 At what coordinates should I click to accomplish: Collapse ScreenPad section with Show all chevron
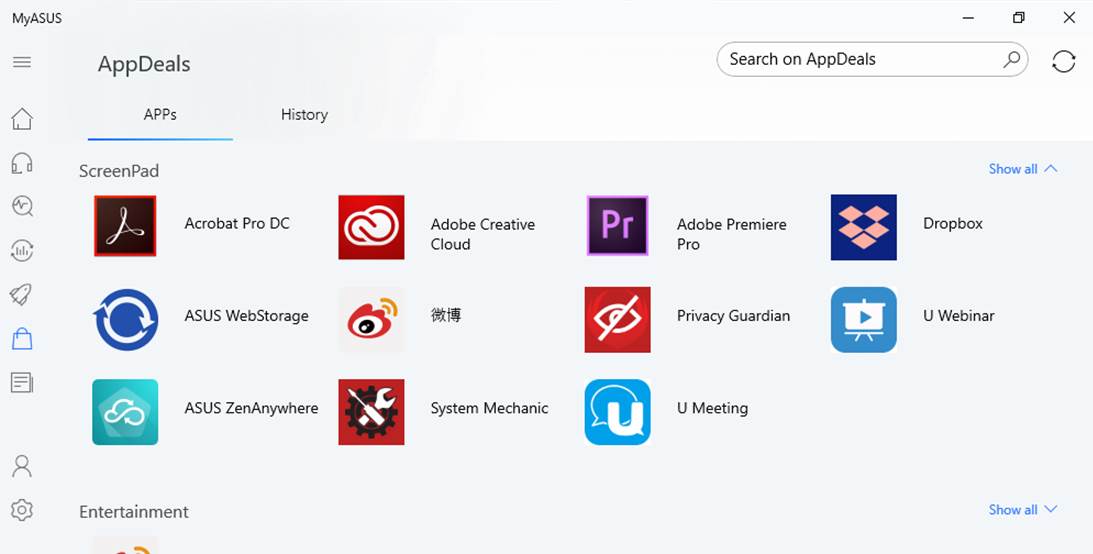[1023, 169]
